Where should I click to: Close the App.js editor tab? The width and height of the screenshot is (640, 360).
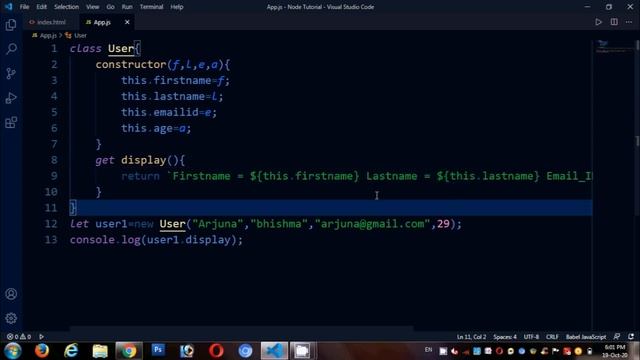[127, 22]
